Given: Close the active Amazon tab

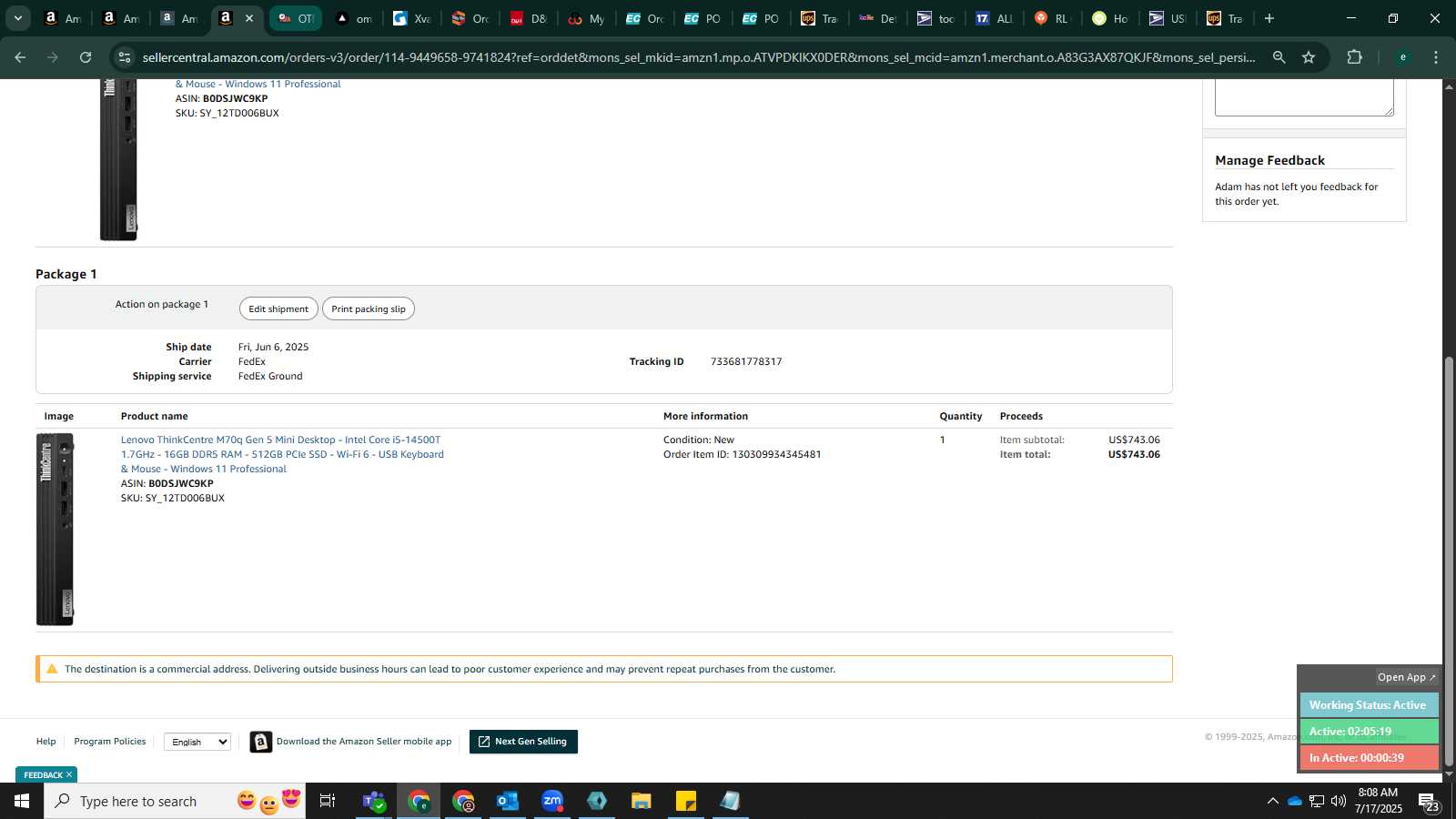Looking at the screenshot, I should pyautogui.click(x=249, y=18).
